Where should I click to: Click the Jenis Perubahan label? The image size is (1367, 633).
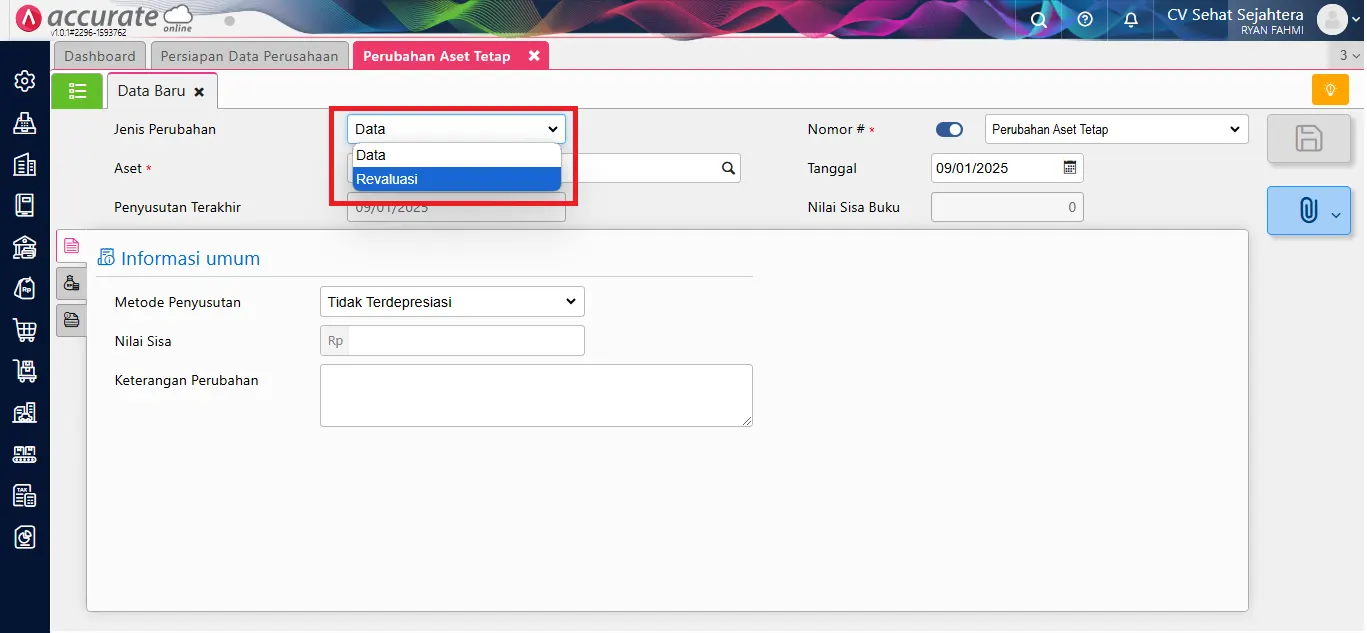click(165, 129)
